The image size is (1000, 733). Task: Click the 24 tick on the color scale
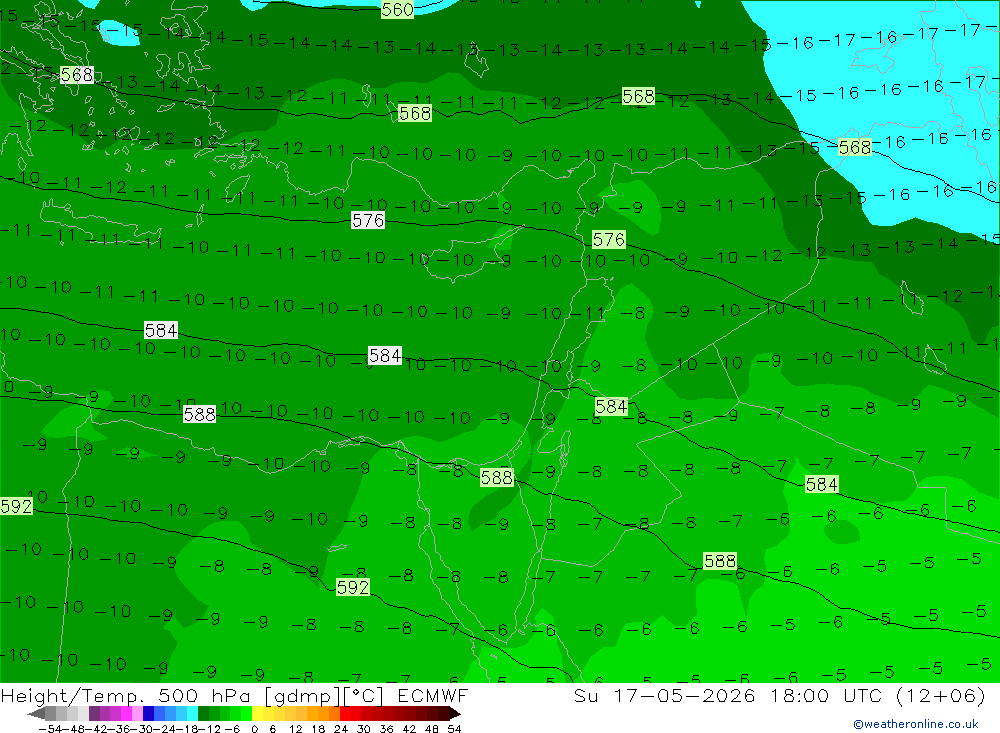(341, 729)
